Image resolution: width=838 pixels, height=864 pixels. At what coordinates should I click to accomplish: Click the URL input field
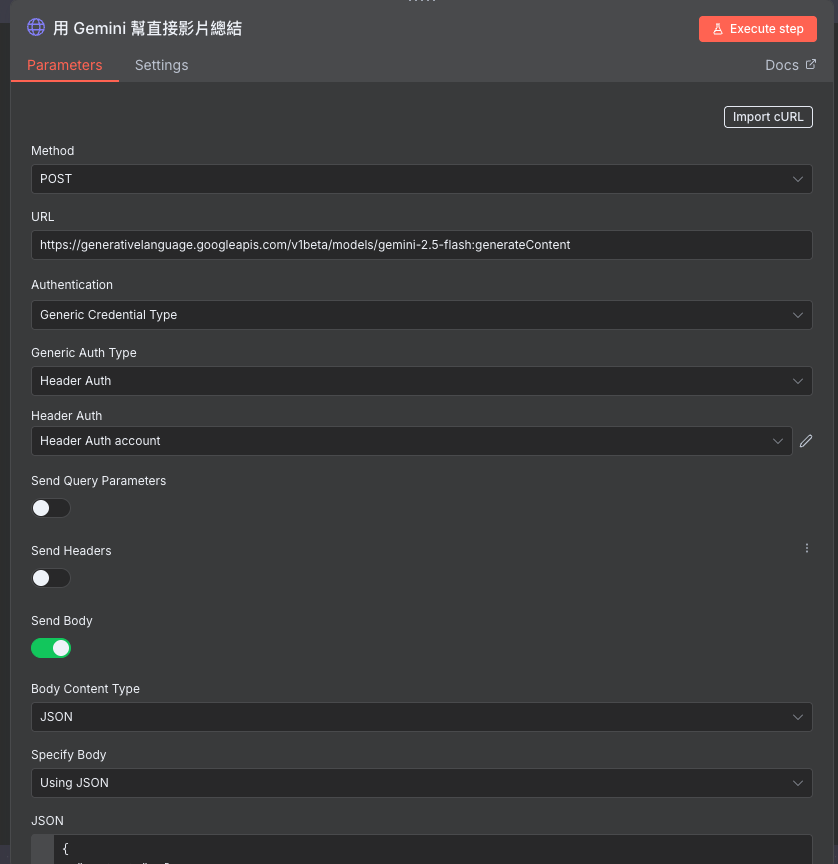[421, 245]
